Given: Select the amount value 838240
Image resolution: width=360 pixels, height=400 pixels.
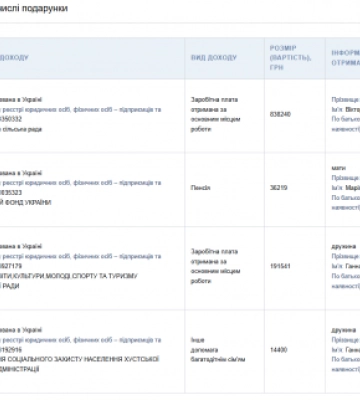Looking at the screenshot, I should click(x=280, y=114).
